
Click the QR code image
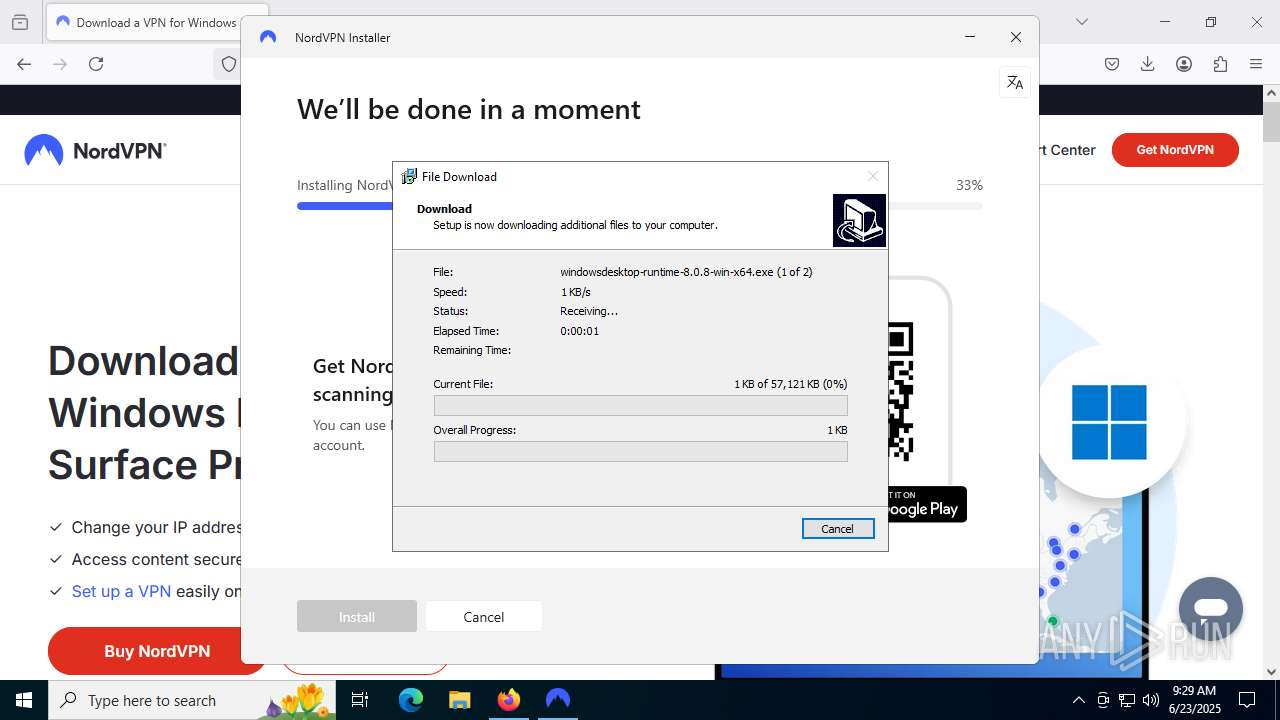pos(900,391)
